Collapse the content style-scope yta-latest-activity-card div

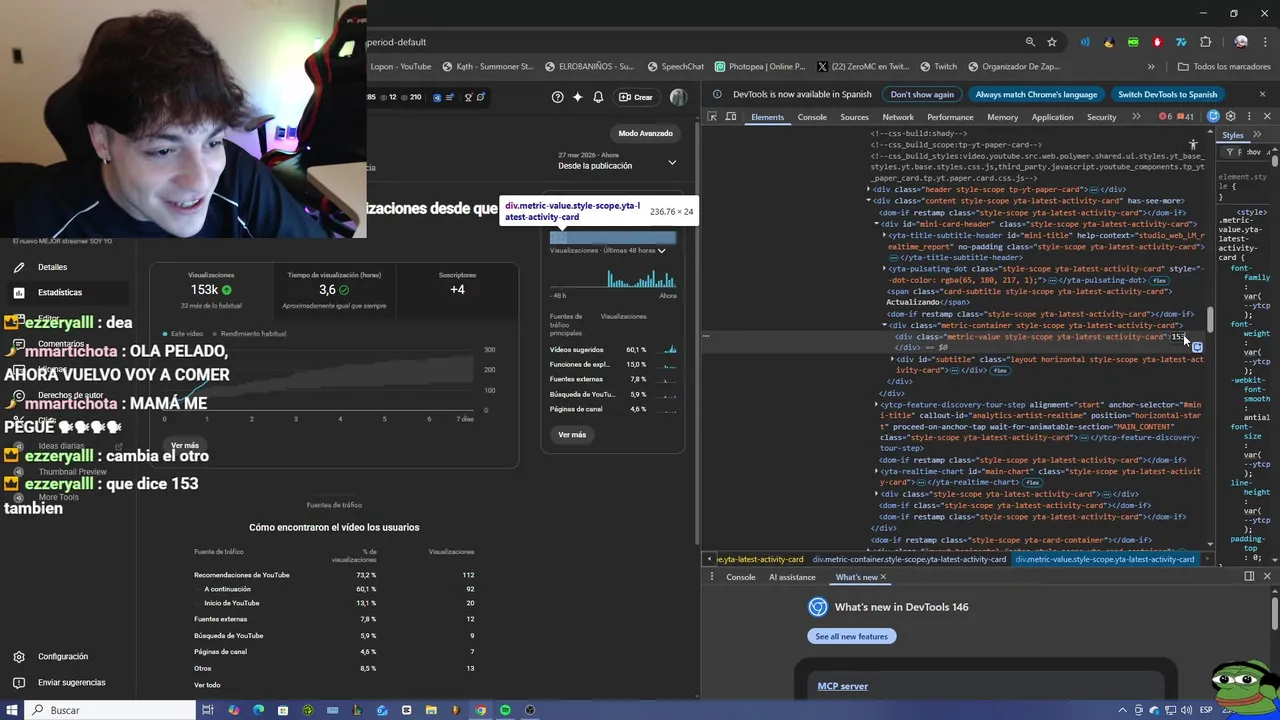869,201
